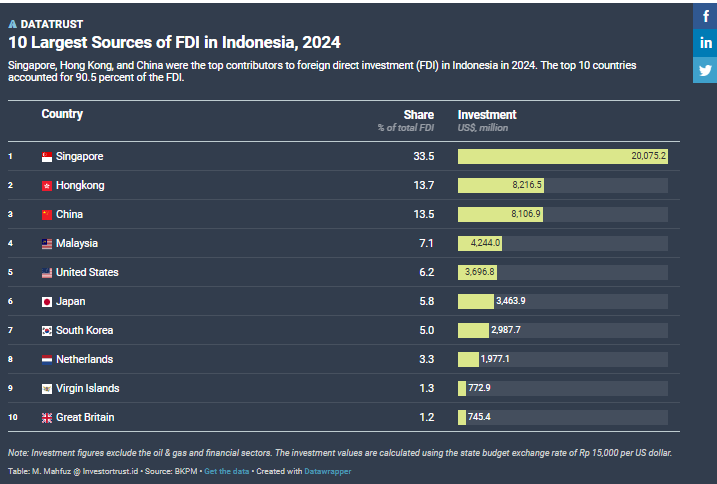Click the Virgin Islands flag icon
This screenshot has height=484, width=717.
pyautogui.click(x=46, y=389)
